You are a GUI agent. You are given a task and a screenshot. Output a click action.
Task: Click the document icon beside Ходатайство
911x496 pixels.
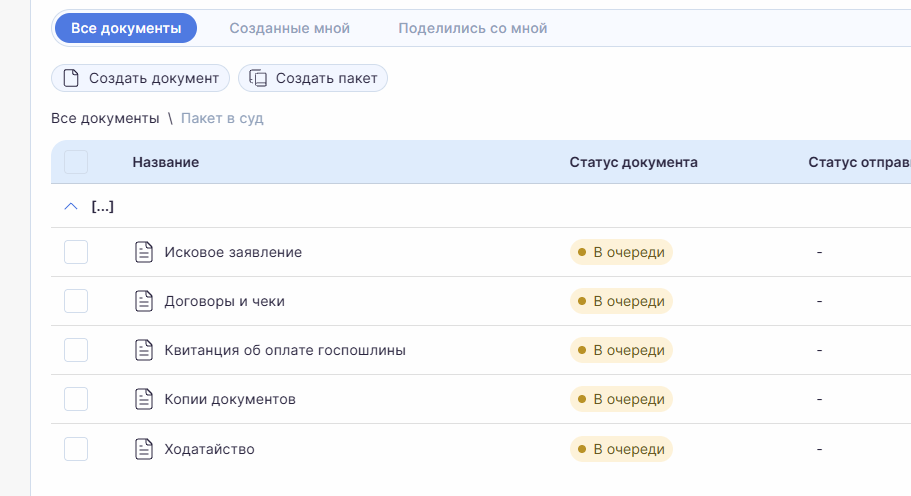[144, 449]
